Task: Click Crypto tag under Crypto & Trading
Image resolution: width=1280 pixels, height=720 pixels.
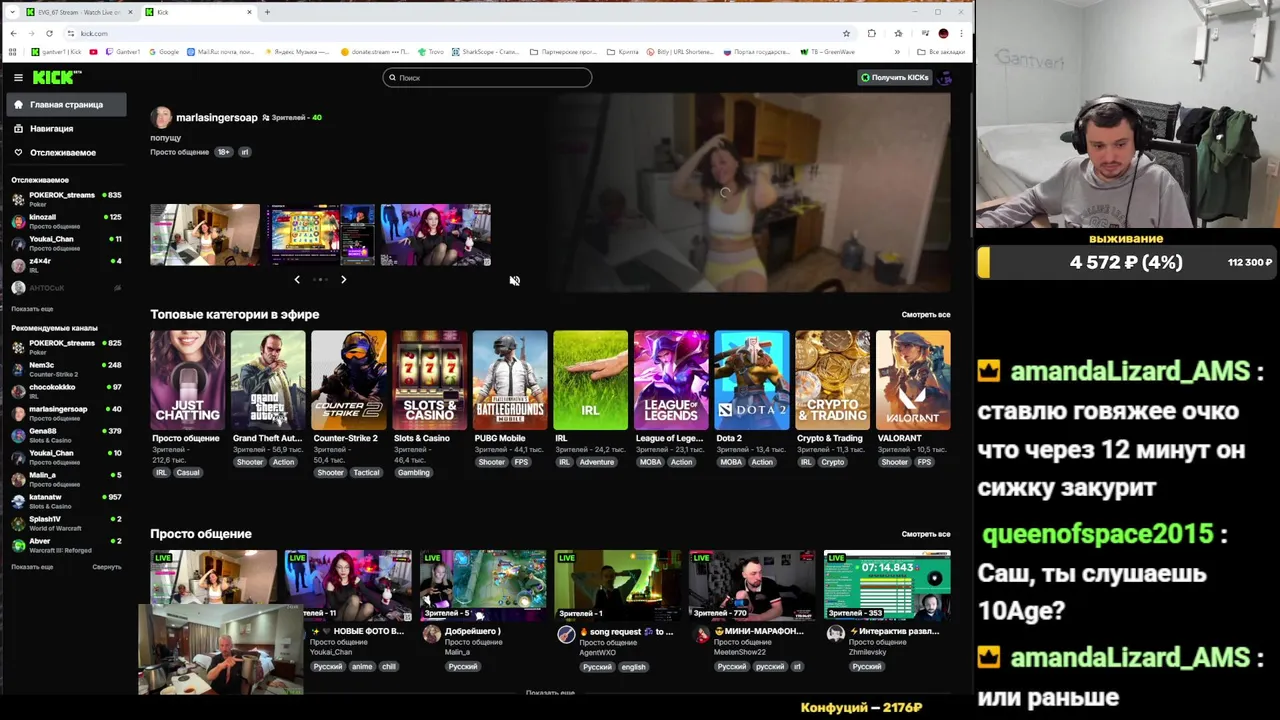Action: pos(832,462)
